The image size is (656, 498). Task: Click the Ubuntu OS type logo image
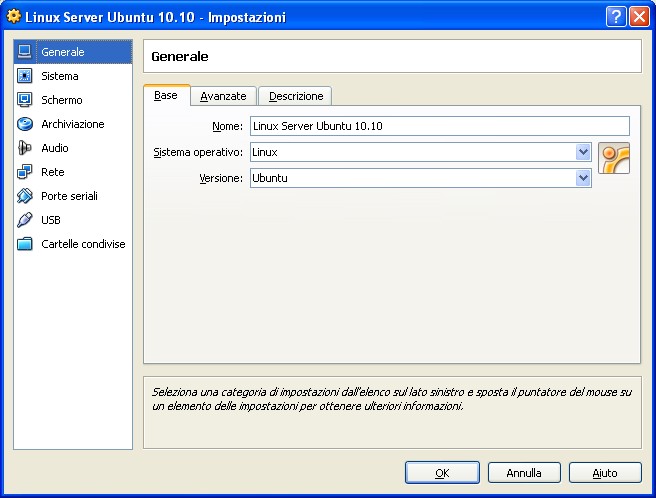[x=613, y=160]
